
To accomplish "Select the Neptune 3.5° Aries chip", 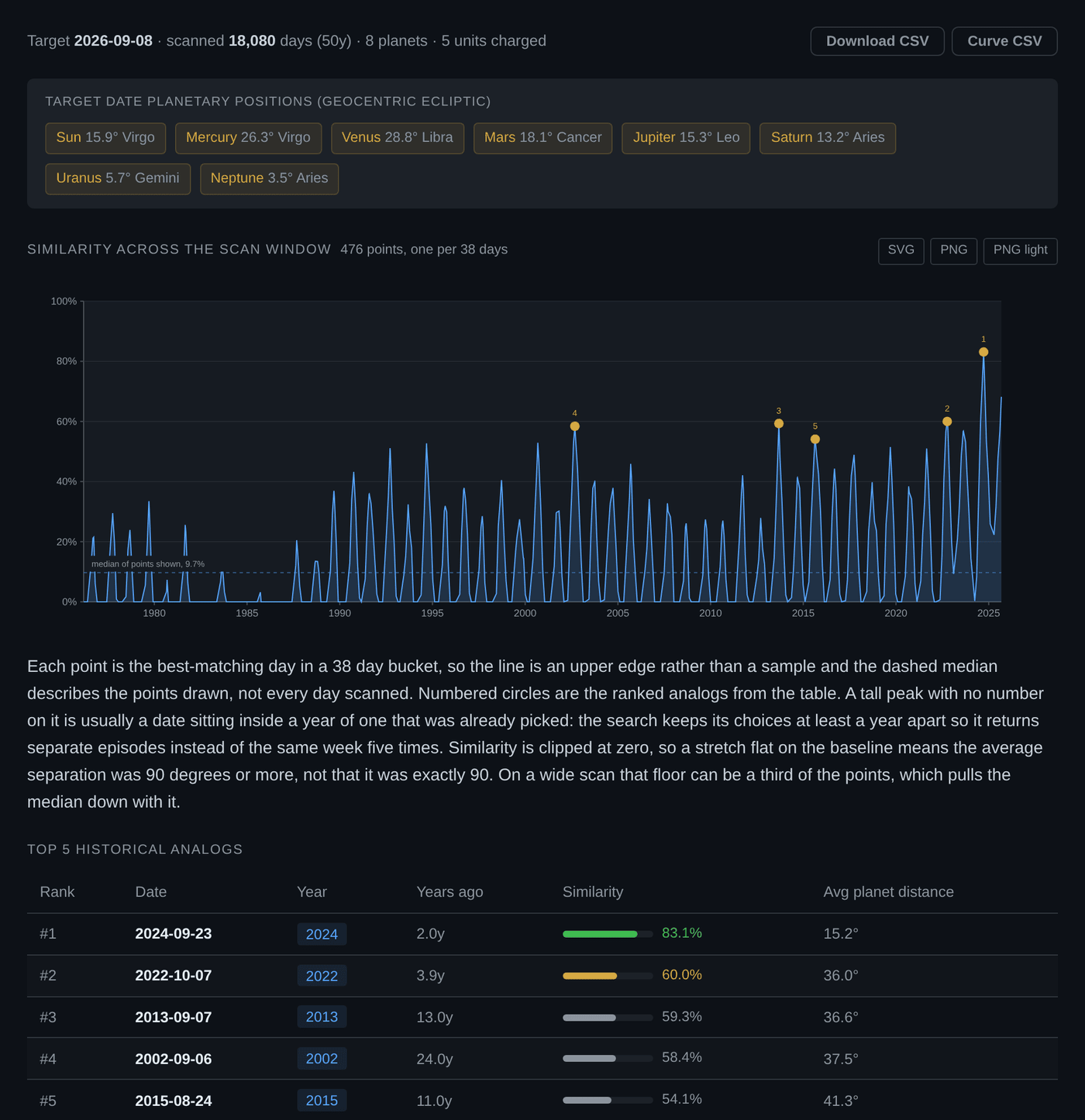I will [x=269, y=178].
